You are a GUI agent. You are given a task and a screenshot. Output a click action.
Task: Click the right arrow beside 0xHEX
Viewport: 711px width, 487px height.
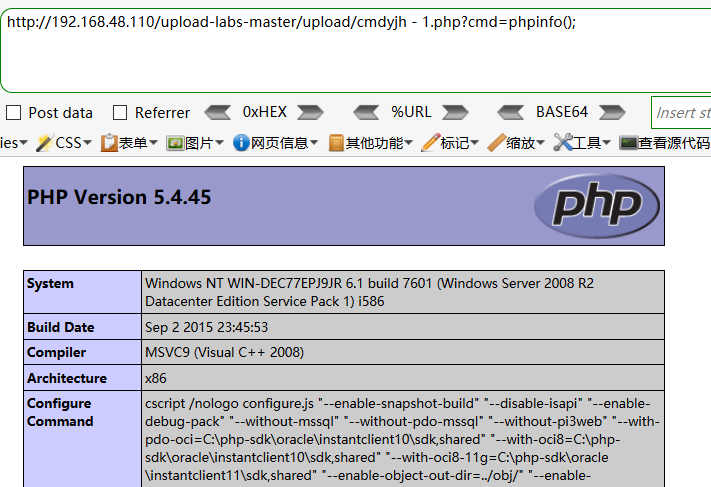click(x=311, y=112)
